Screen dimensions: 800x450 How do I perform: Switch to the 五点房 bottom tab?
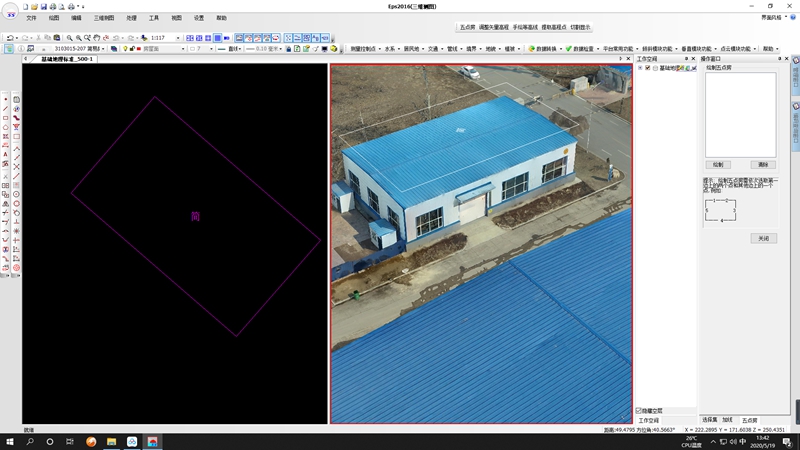click(x=749, y=420)
